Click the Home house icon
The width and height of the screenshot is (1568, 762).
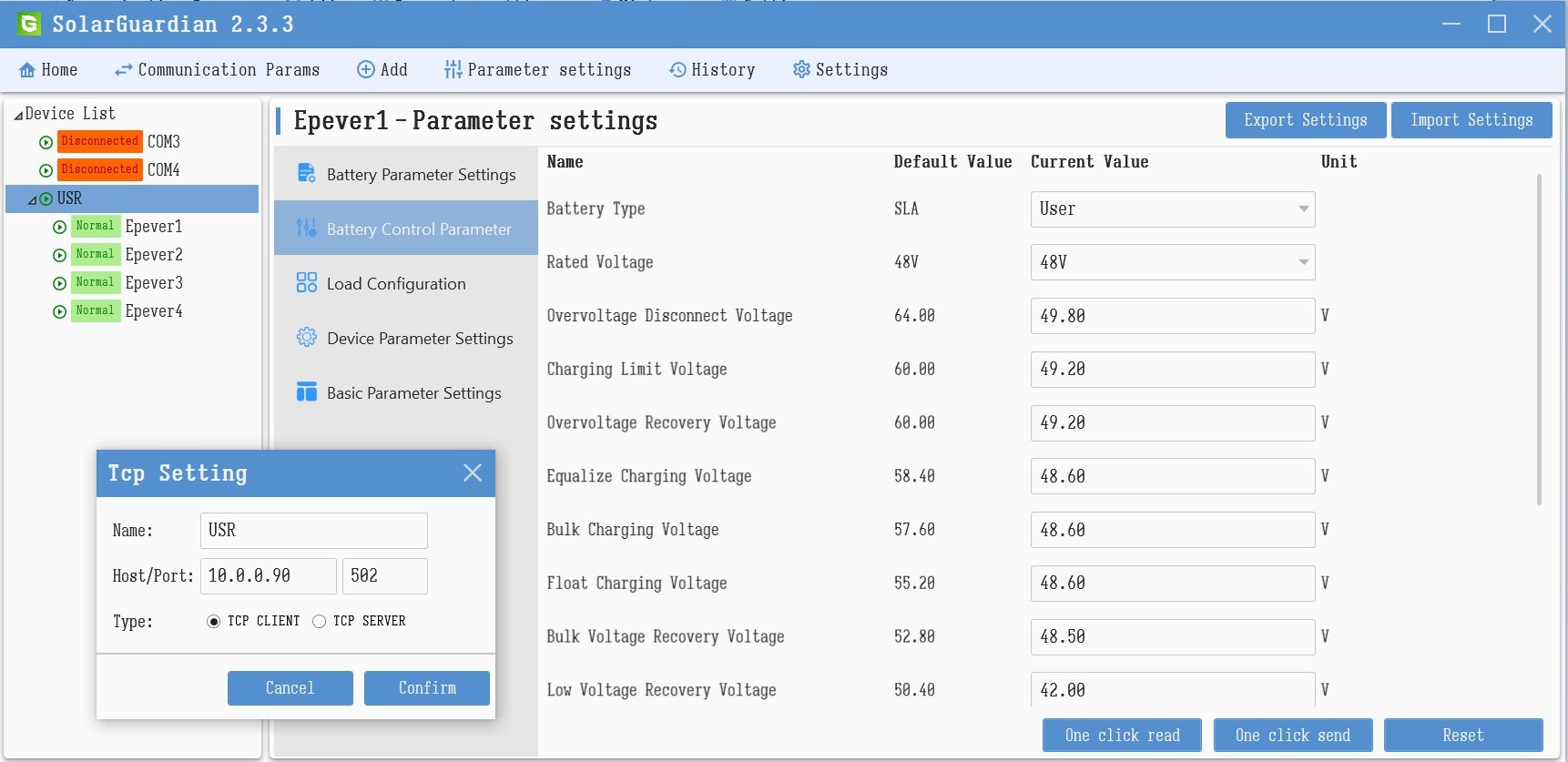[27, 70]
